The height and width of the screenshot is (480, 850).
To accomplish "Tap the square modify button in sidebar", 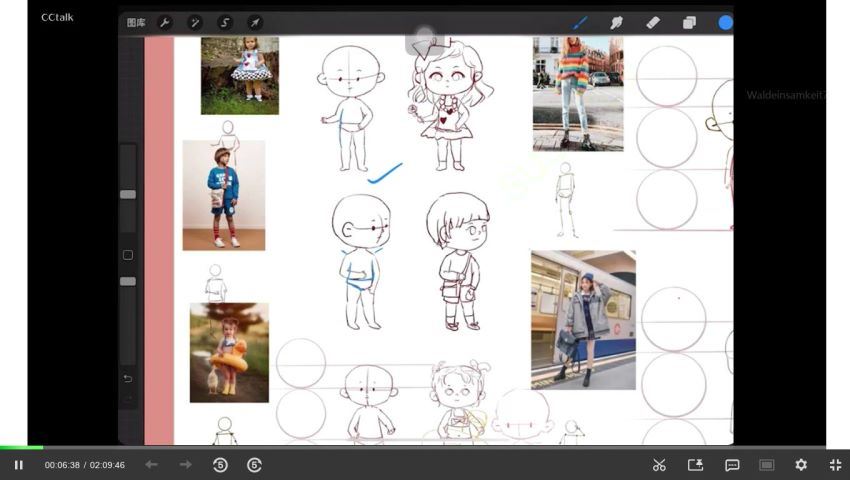I will pyautogui.click(x=128, y=255).
